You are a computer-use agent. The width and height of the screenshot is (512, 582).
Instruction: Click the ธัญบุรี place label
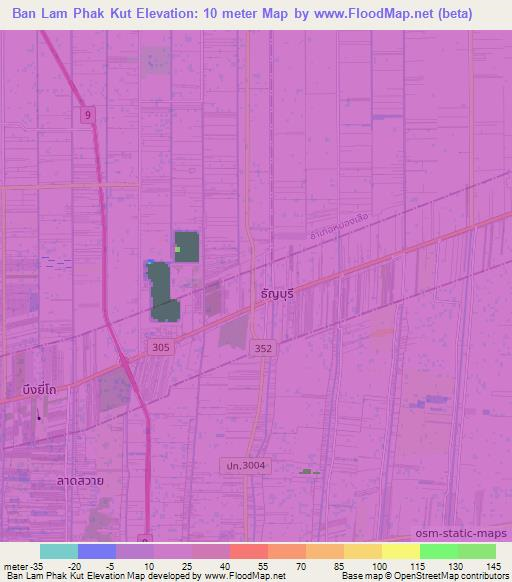click(x=277, y=294)
